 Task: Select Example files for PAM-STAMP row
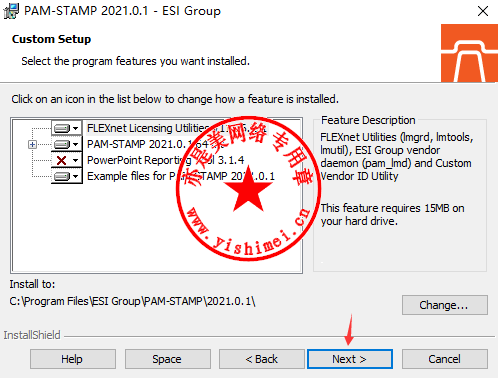[181, 176]
